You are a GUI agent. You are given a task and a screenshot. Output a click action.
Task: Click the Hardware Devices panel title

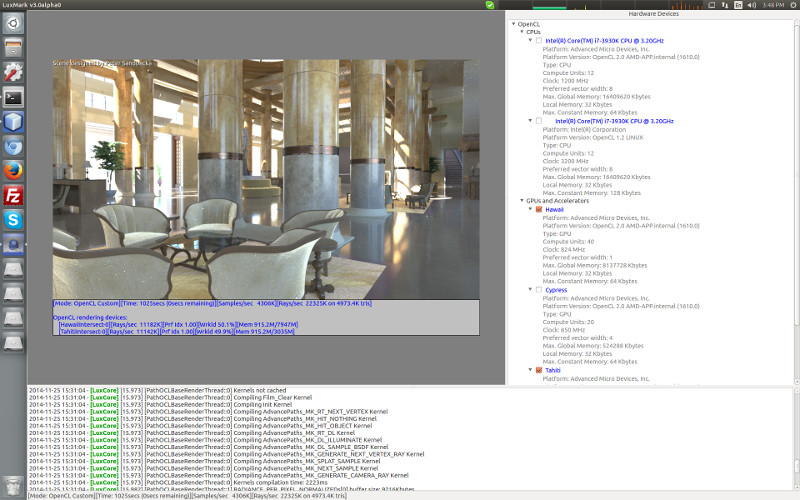pyautogui.click(x=654, y=14)
